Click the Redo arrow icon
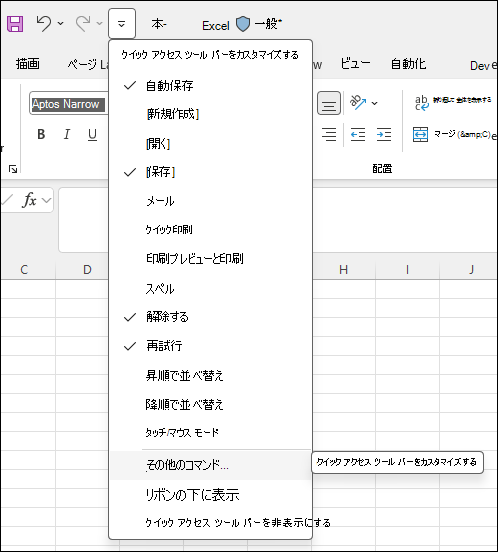This screenshot has height=552, width=498. [x=83, y=24]
